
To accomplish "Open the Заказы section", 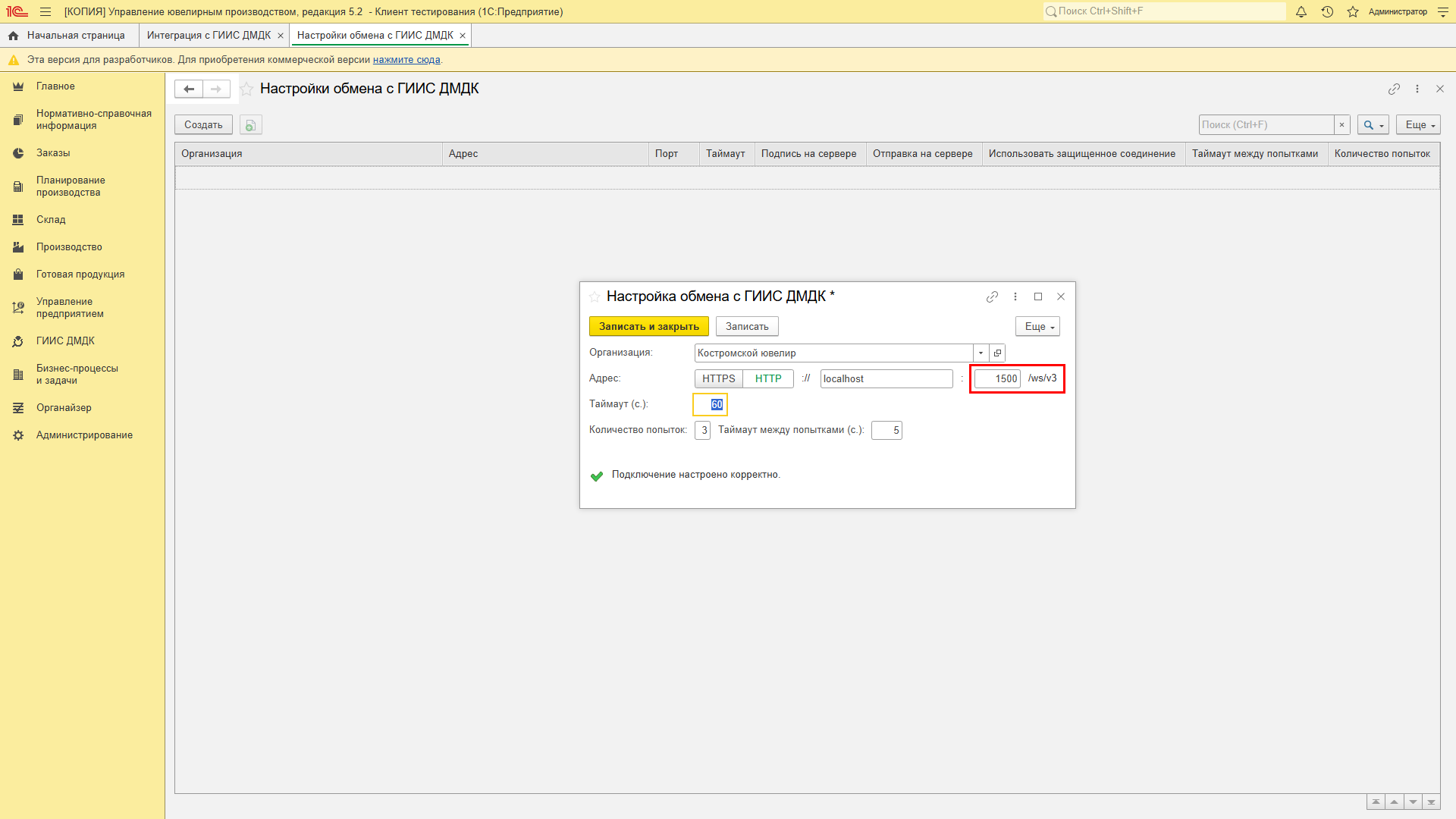I will click(53, 153).
